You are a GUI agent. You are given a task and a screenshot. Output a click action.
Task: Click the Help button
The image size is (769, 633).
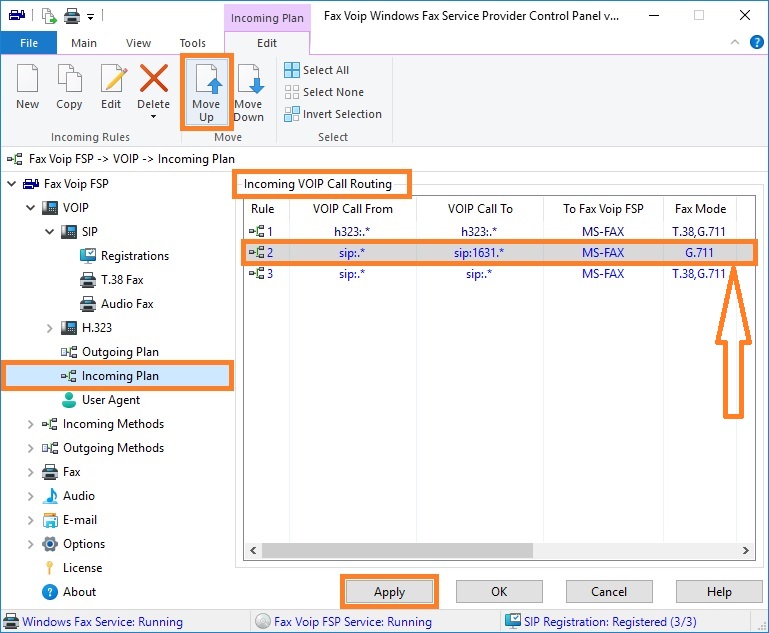point(719,592)
